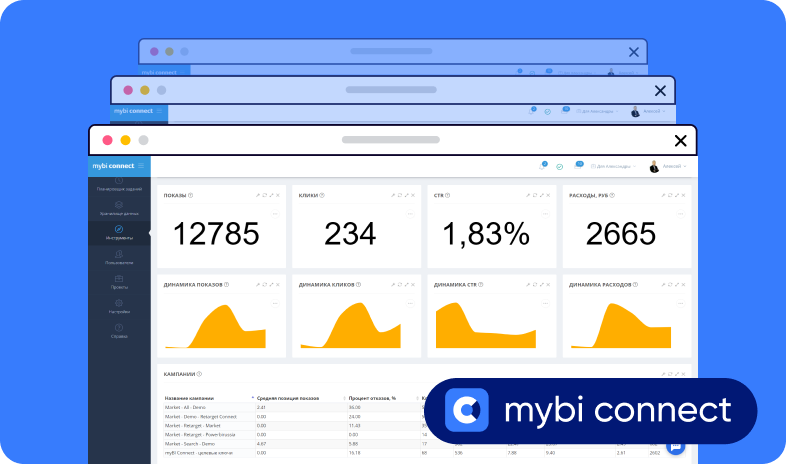Refresh the Показы widget
Screen dimensions: 786x464
tap(265, 195)
